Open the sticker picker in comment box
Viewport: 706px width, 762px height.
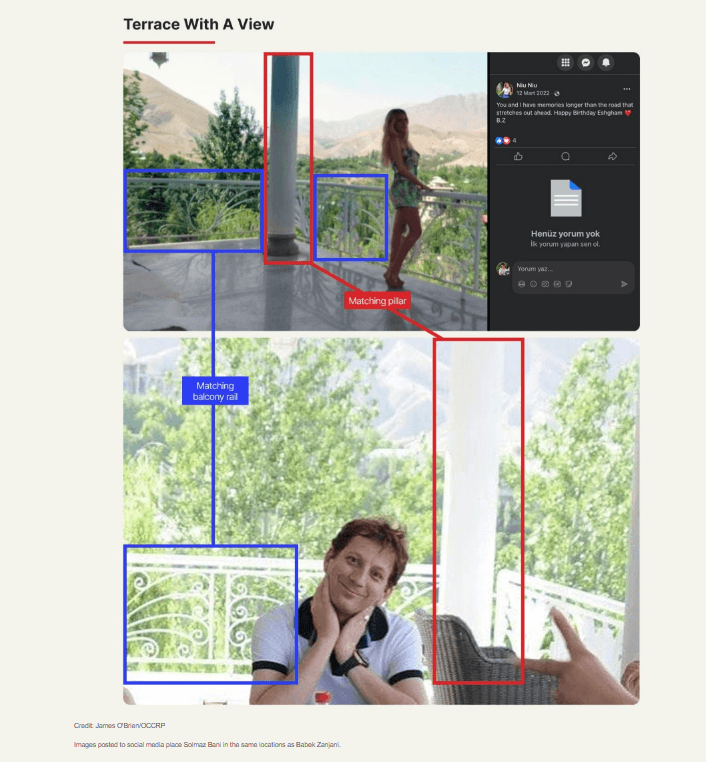(568, 284)
